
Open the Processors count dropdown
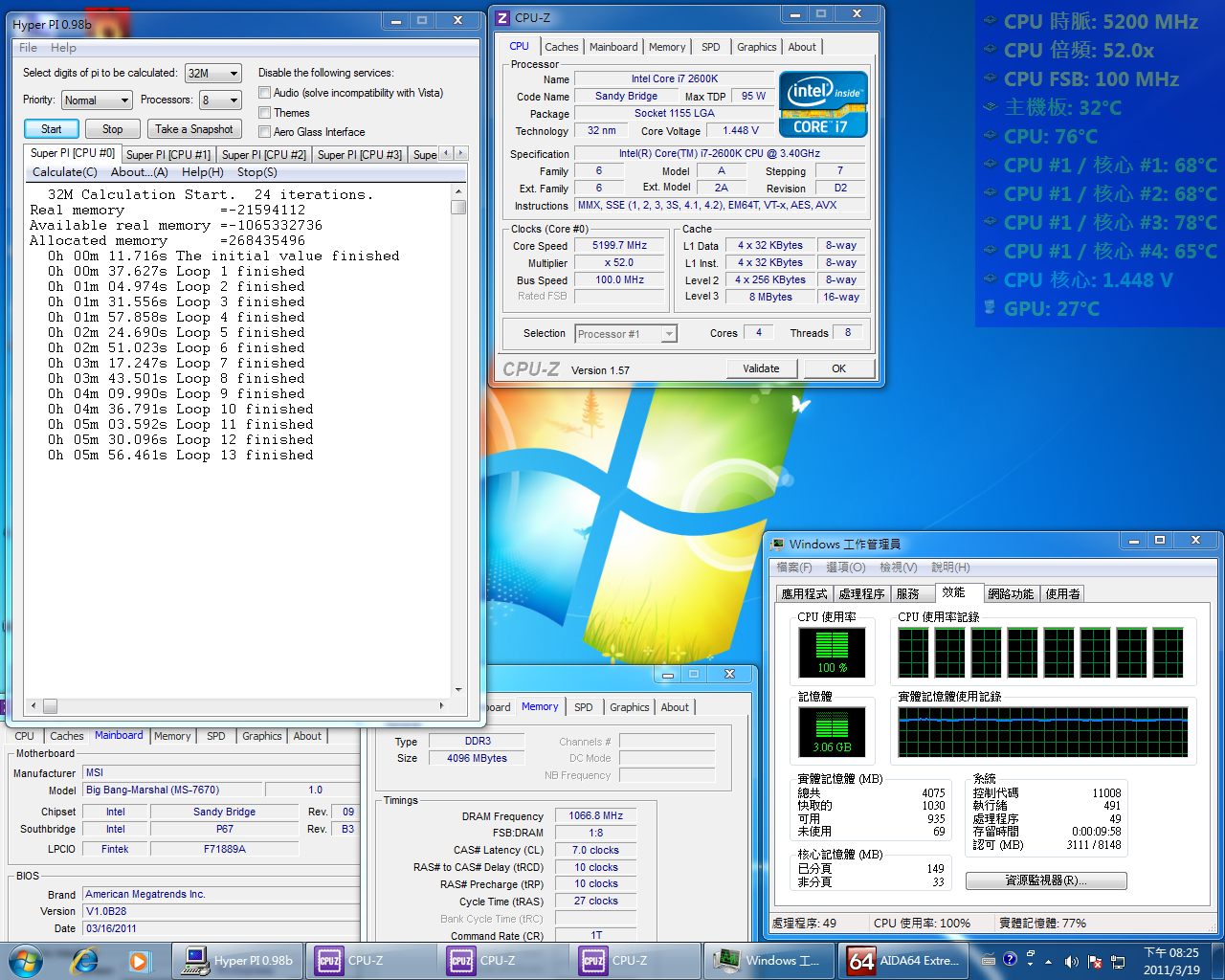[x=220, y=100]
